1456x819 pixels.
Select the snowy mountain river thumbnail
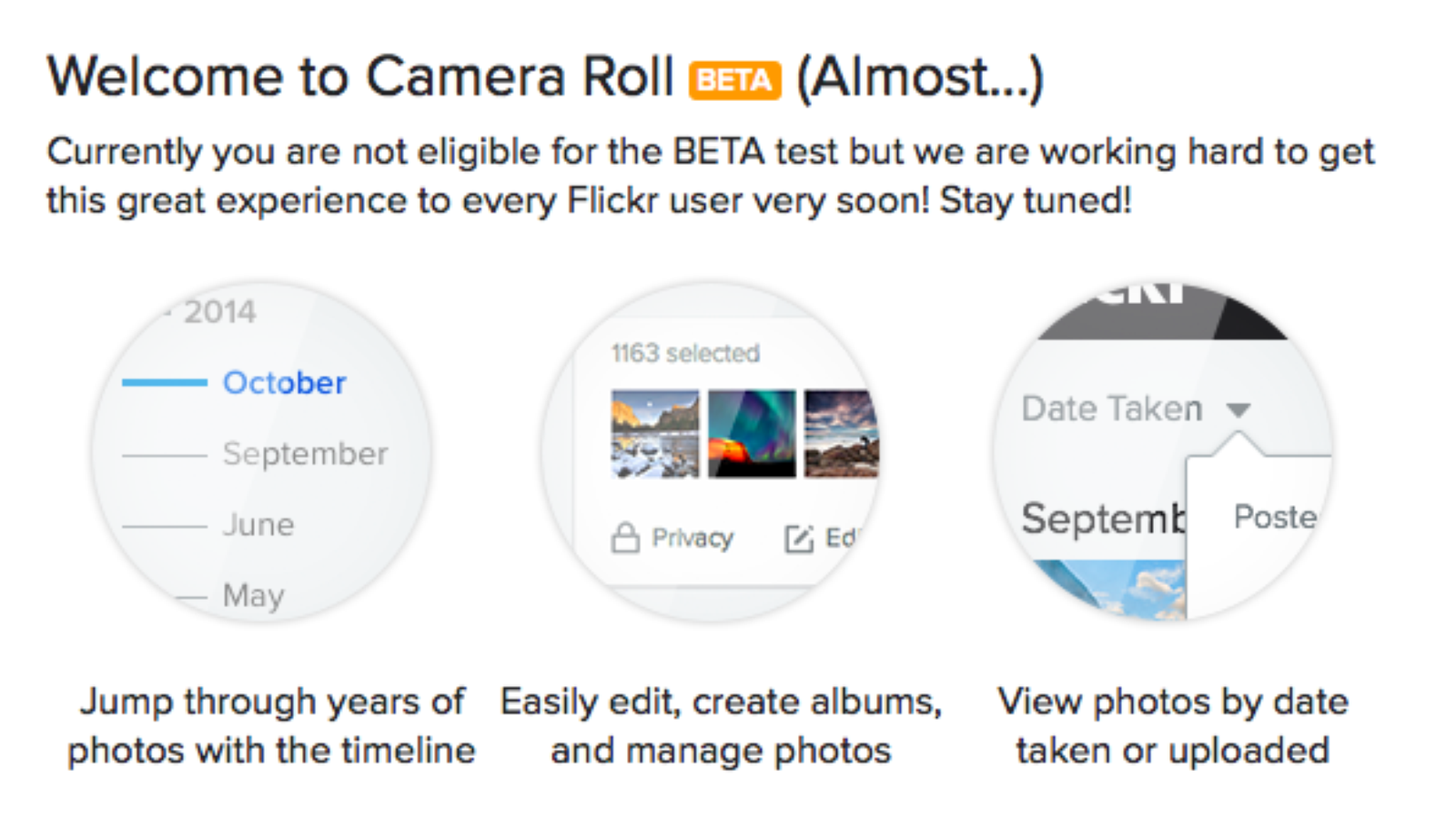click(x=655, y=434)
